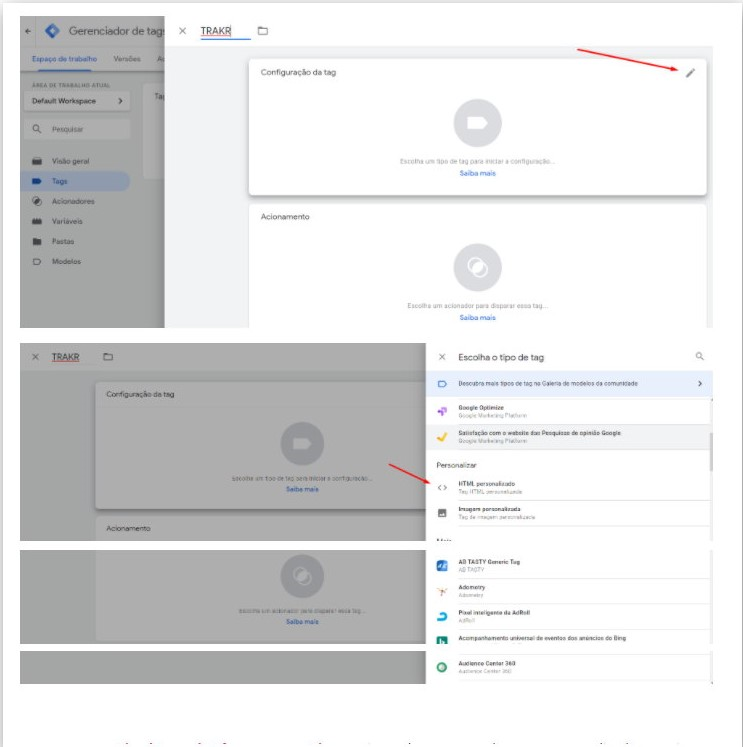Click the Audience Center 360 green circle icon
Screen dimensions: 743x747
tap(442, 667)
